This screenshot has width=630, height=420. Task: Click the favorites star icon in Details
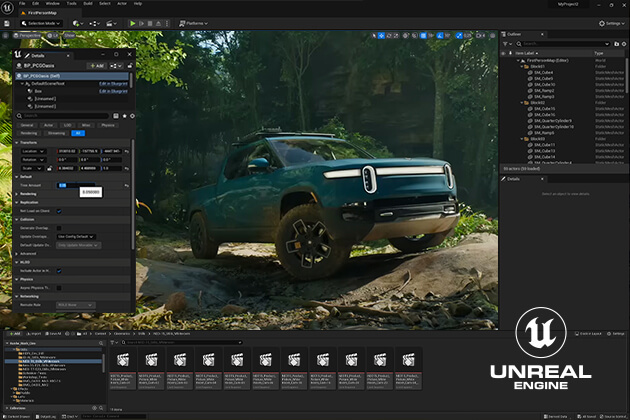click(x=125, y=116)
